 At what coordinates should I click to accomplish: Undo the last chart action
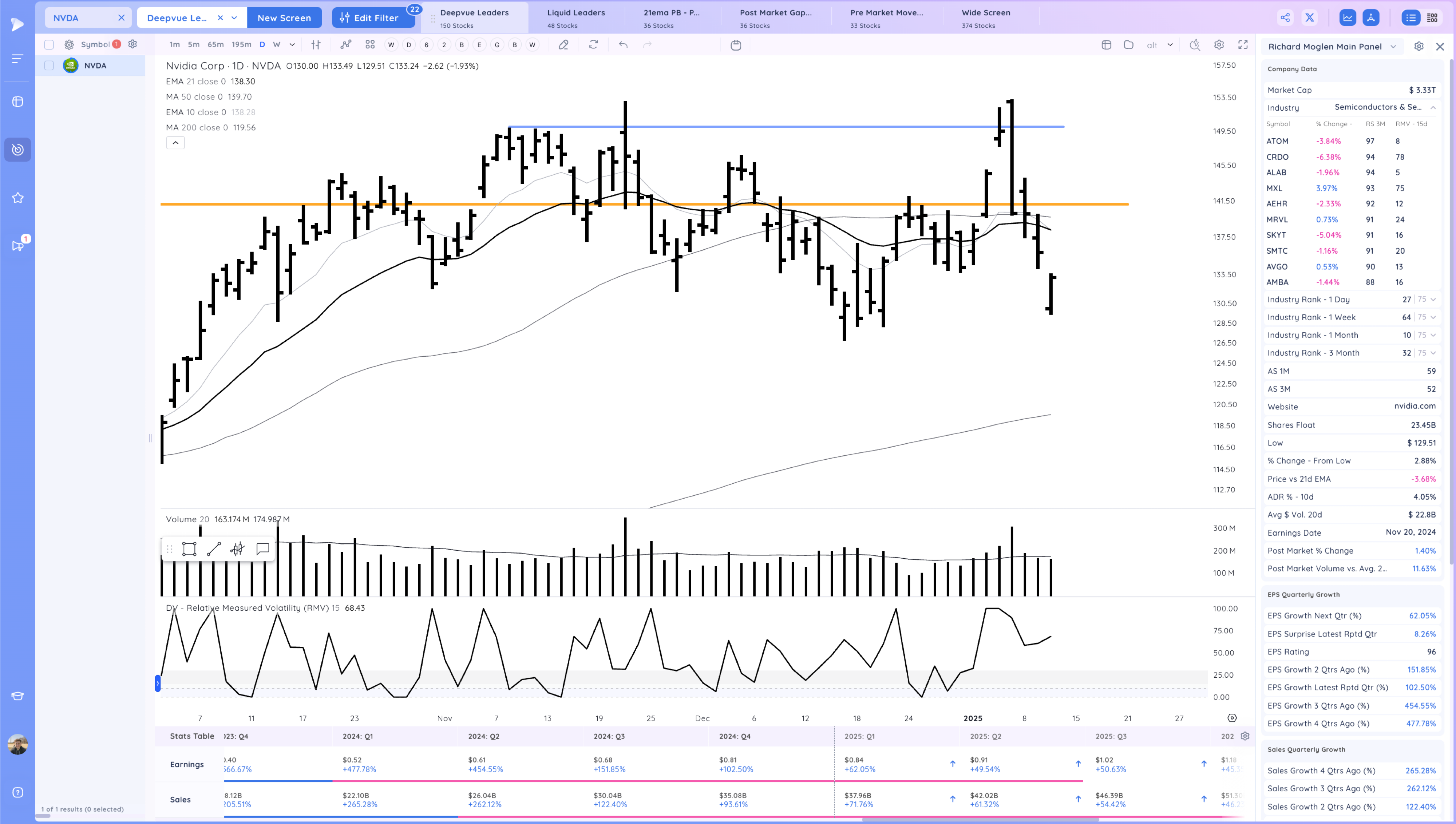click(x=623, y=45)
